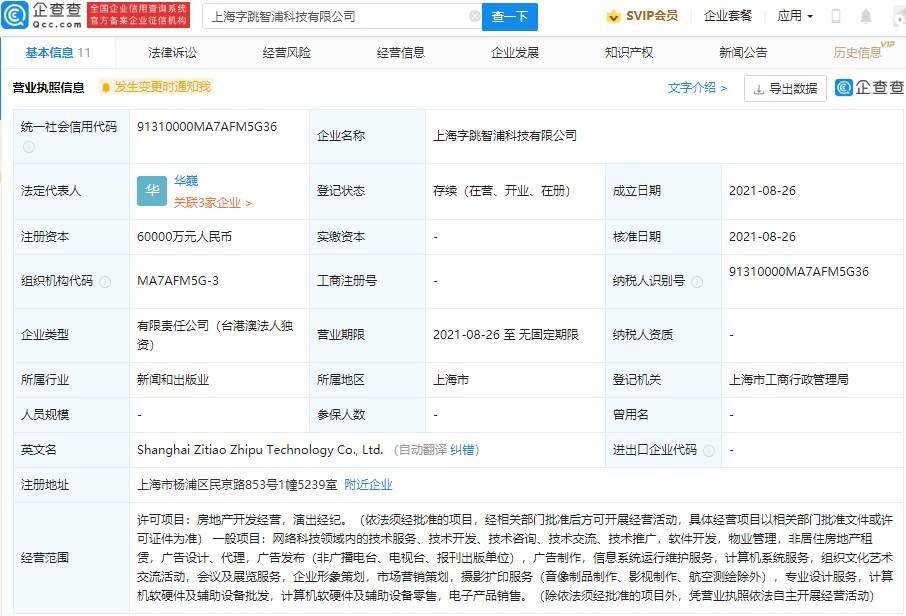Viewport: 906px width, 616px height.
Task: Click the 企业名称 value in table
Action: tap(505, 136)
